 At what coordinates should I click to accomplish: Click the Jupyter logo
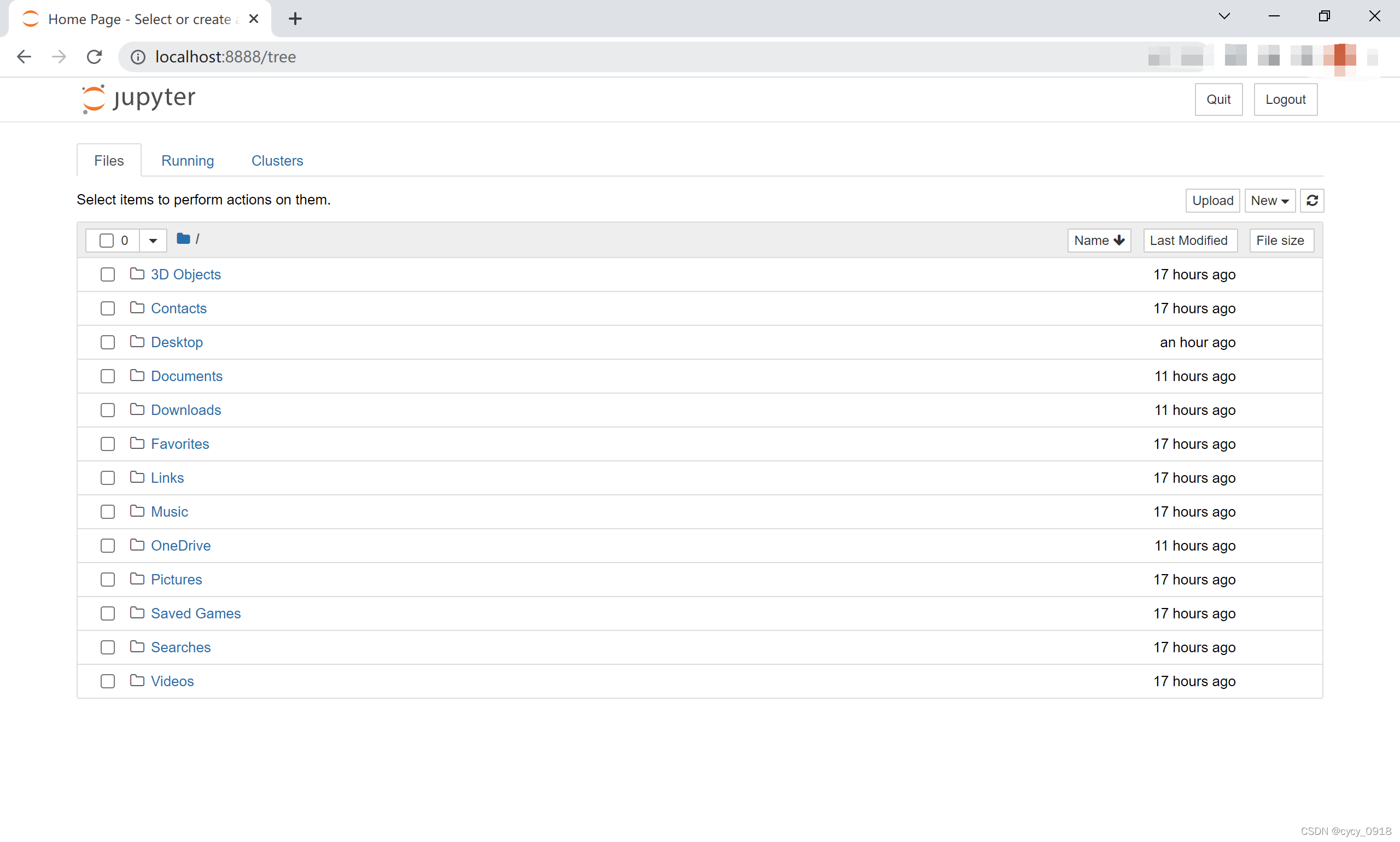click(138, 99)
